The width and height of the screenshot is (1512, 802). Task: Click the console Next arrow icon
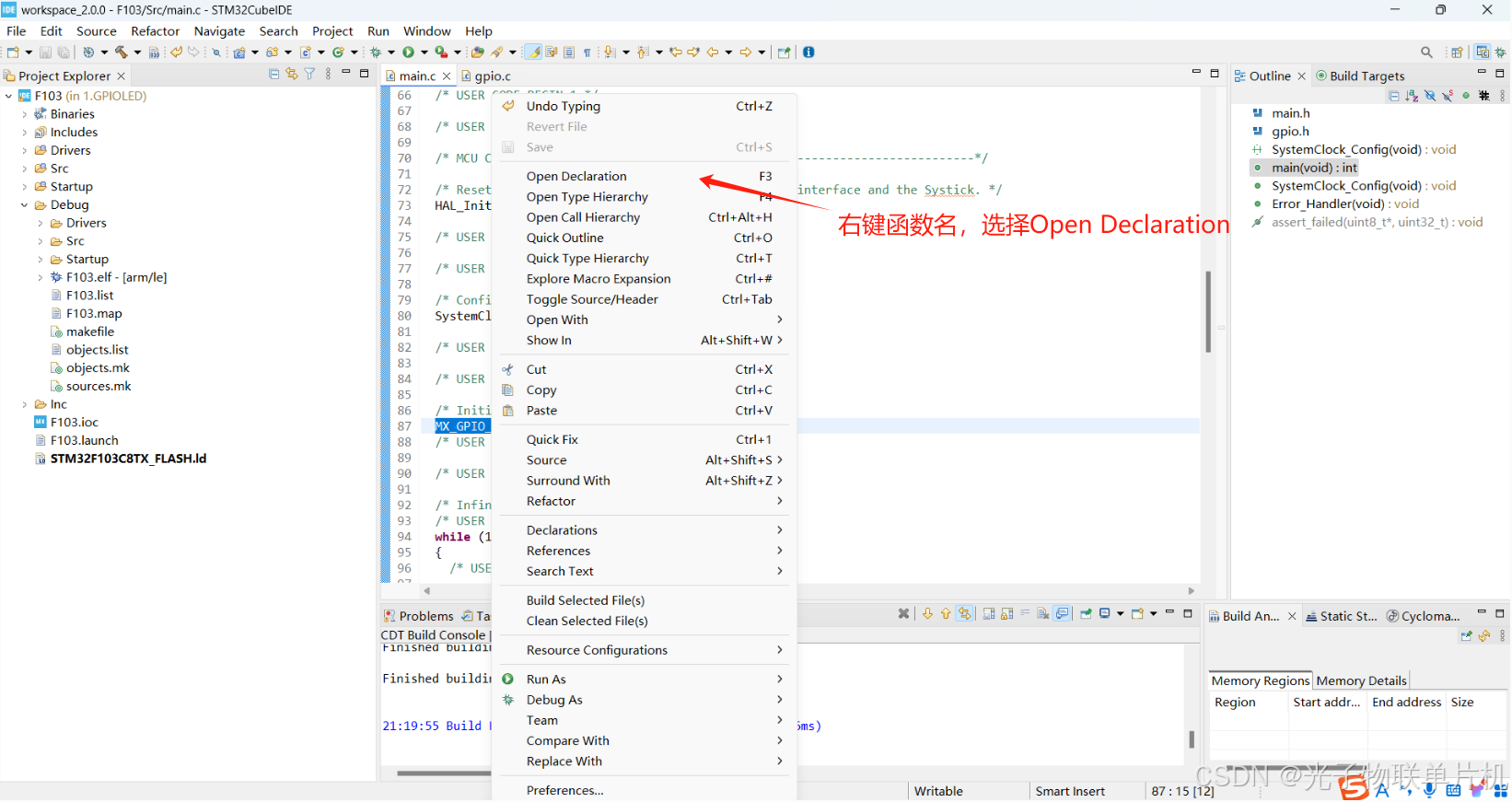pyautogui.click(x=927, y=613)
